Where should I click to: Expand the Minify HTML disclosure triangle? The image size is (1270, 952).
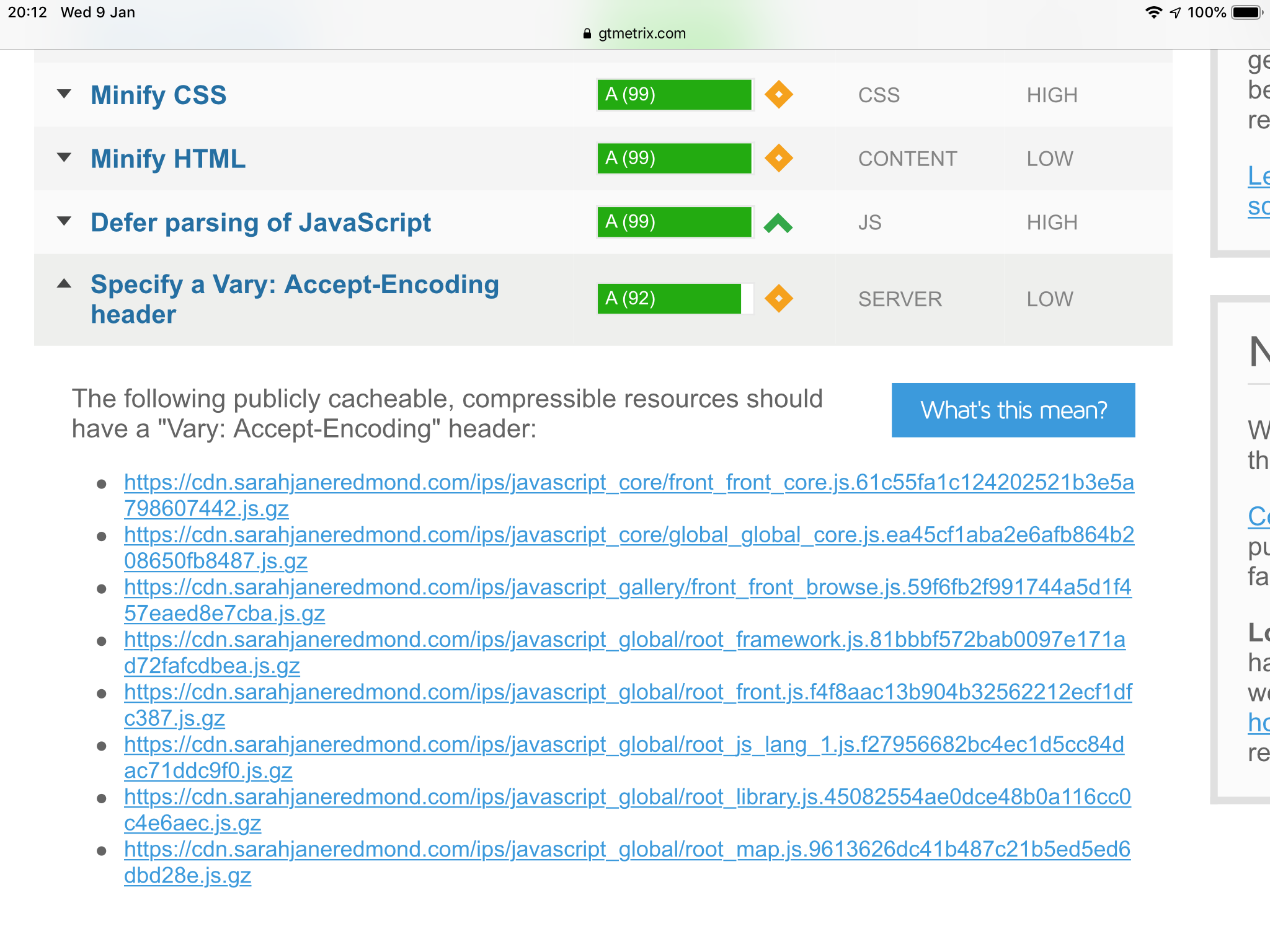click(64, 157)
